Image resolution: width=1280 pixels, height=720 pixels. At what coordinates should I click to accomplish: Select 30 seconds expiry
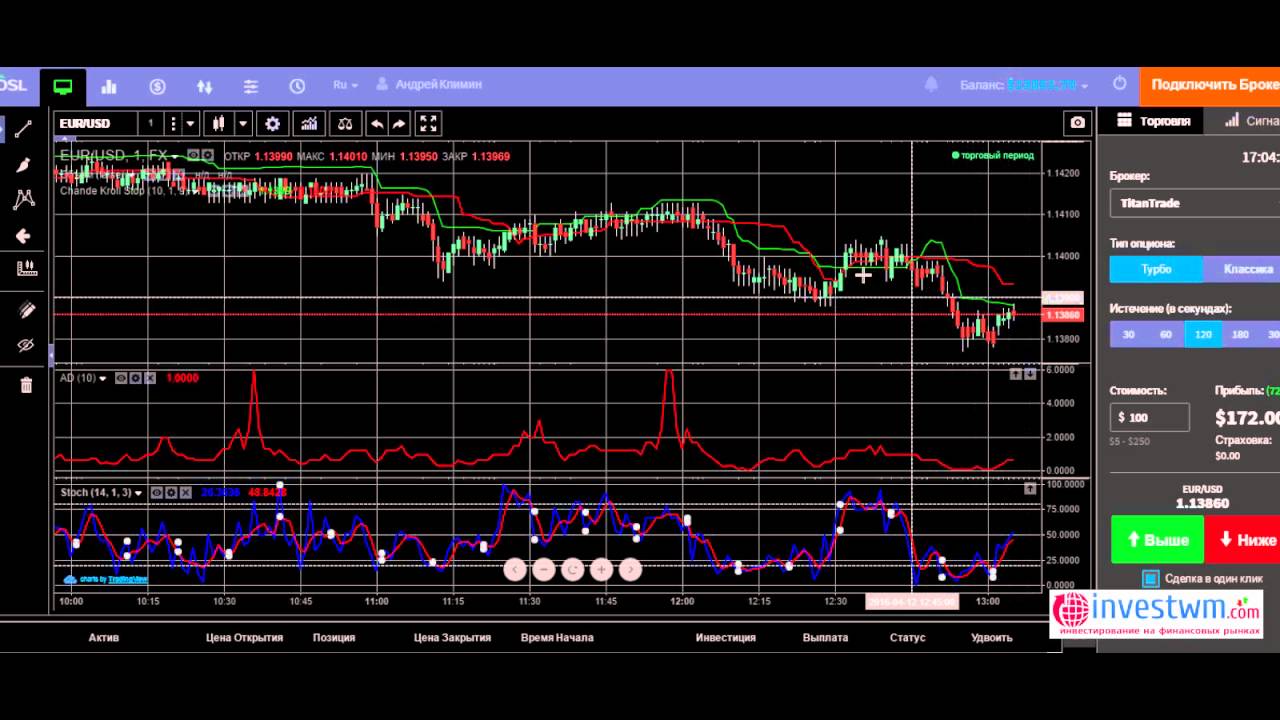(x=1128, y=334)
